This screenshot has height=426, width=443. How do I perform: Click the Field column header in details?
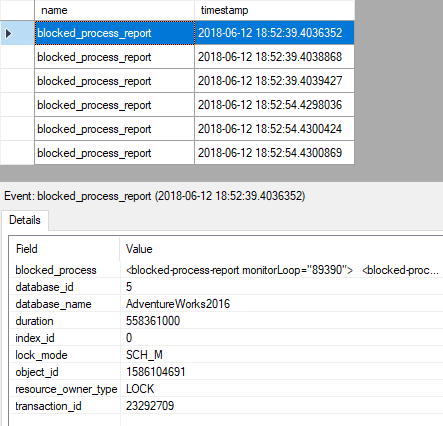[64, 249]
